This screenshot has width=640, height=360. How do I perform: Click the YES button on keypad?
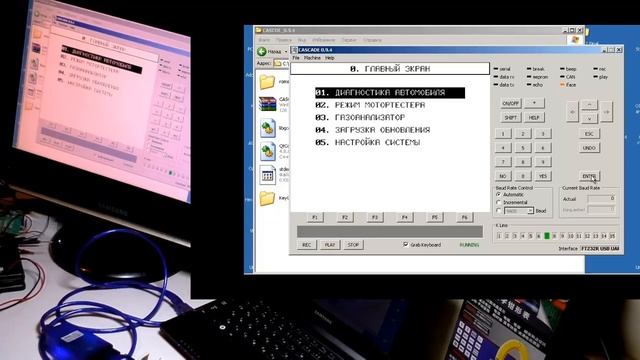coord(542,176)
